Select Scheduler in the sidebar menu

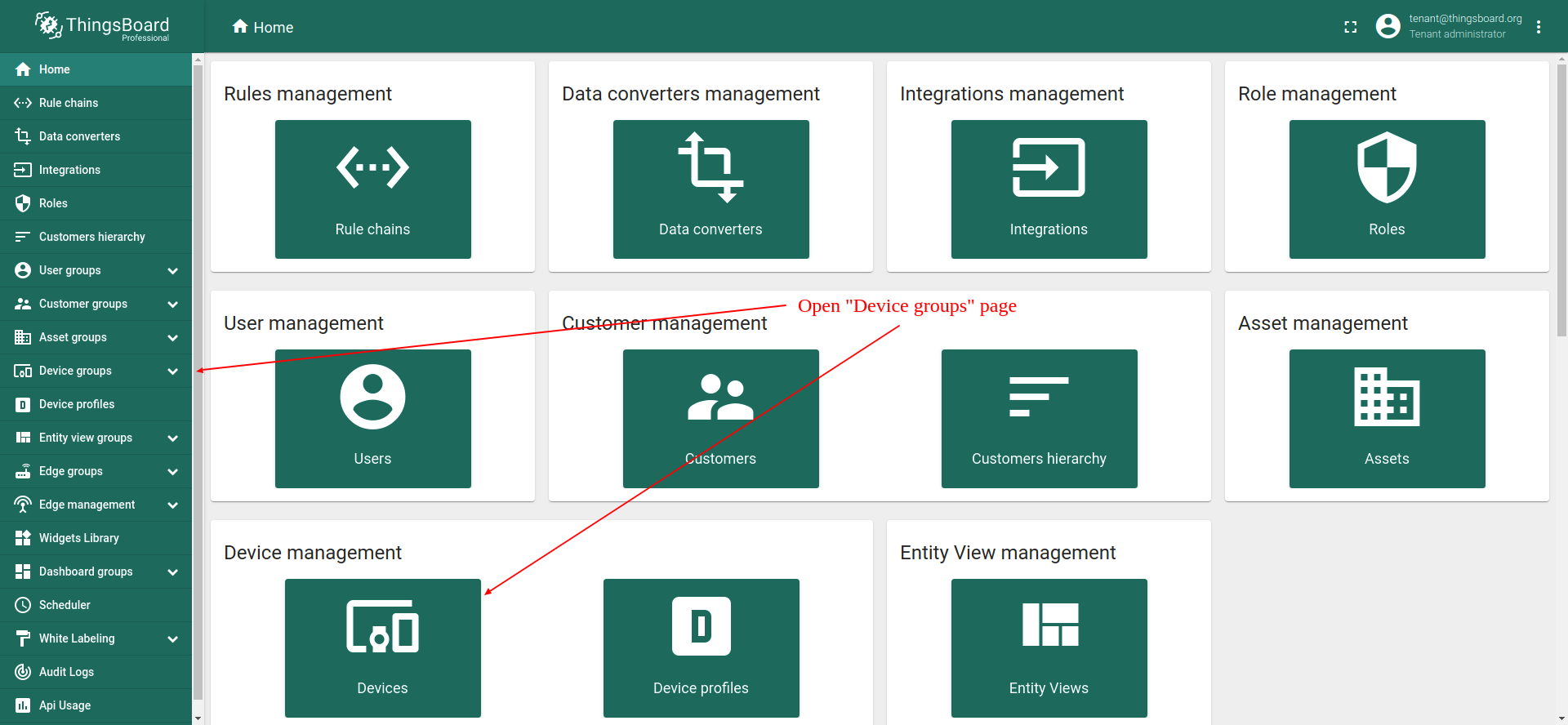[x=96, y=605]
